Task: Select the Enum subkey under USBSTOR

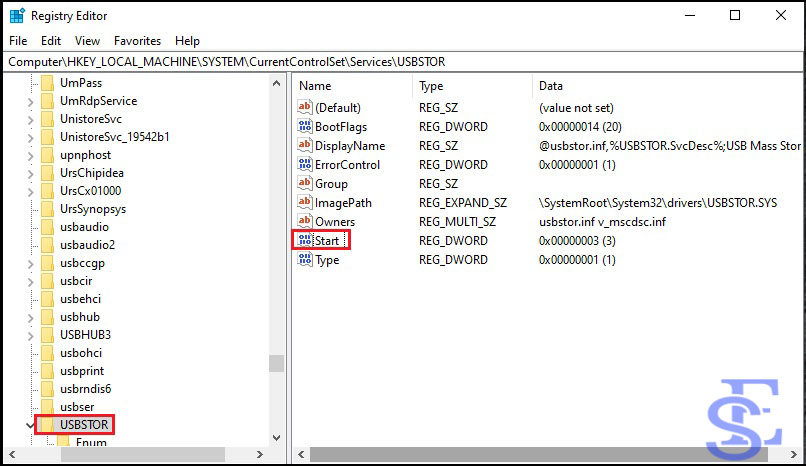Action: [91, 442]
